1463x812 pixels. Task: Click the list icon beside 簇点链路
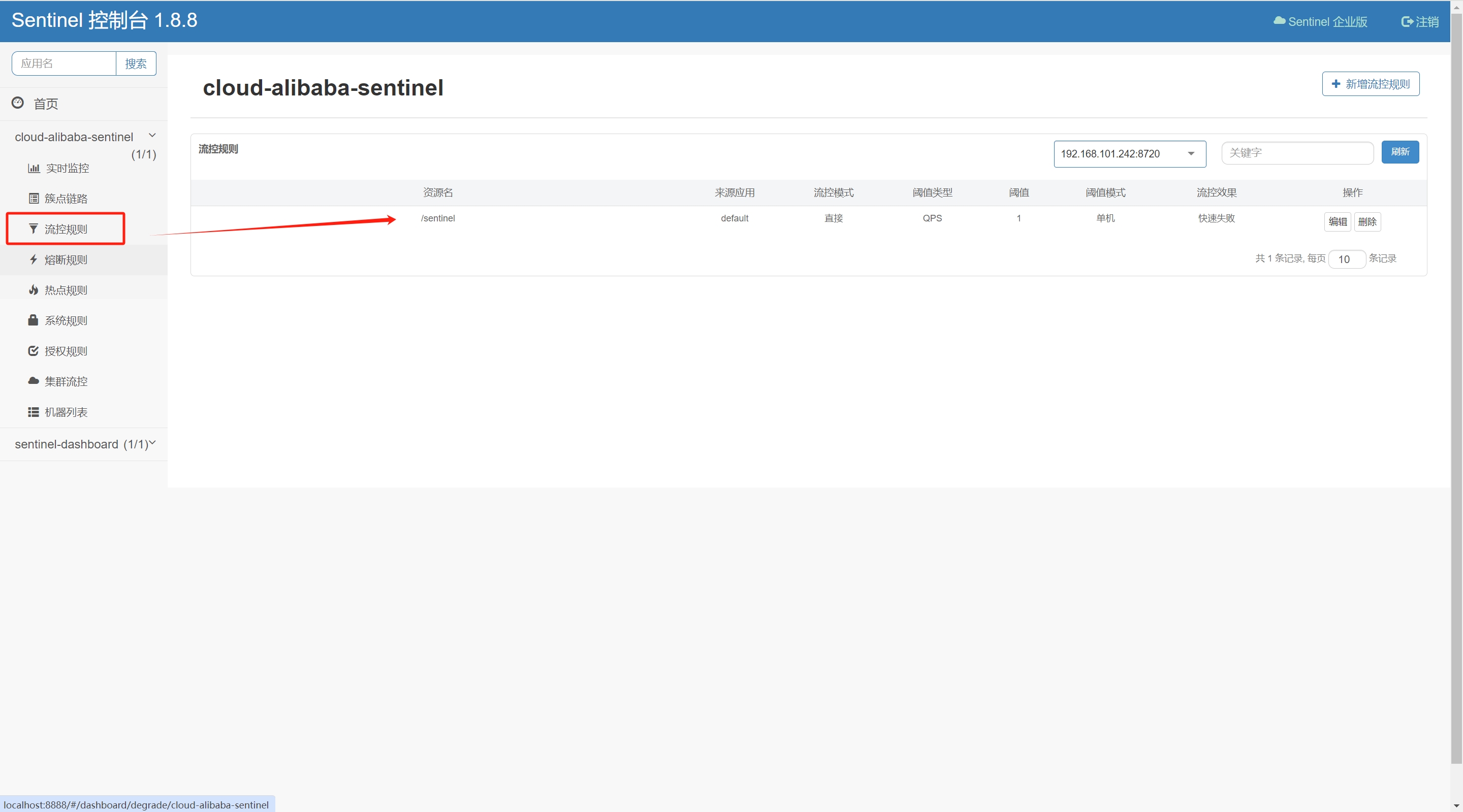pyautogui.click(x=34, y=198)
